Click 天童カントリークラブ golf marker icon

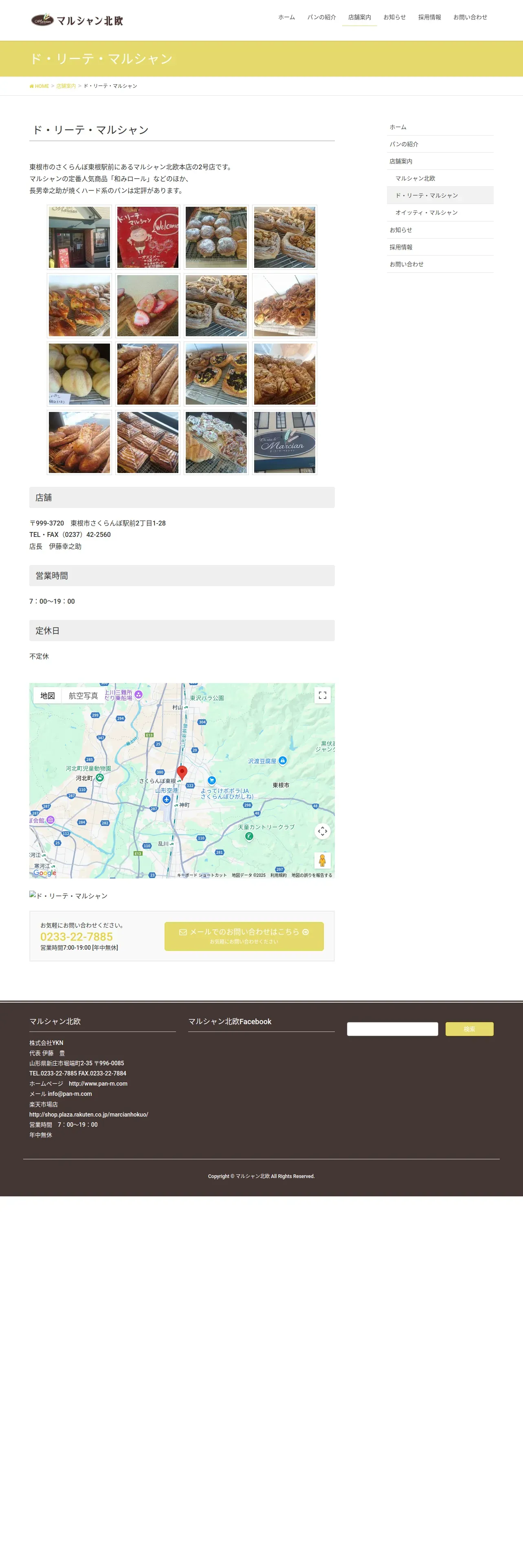click(x=249, y=836)
